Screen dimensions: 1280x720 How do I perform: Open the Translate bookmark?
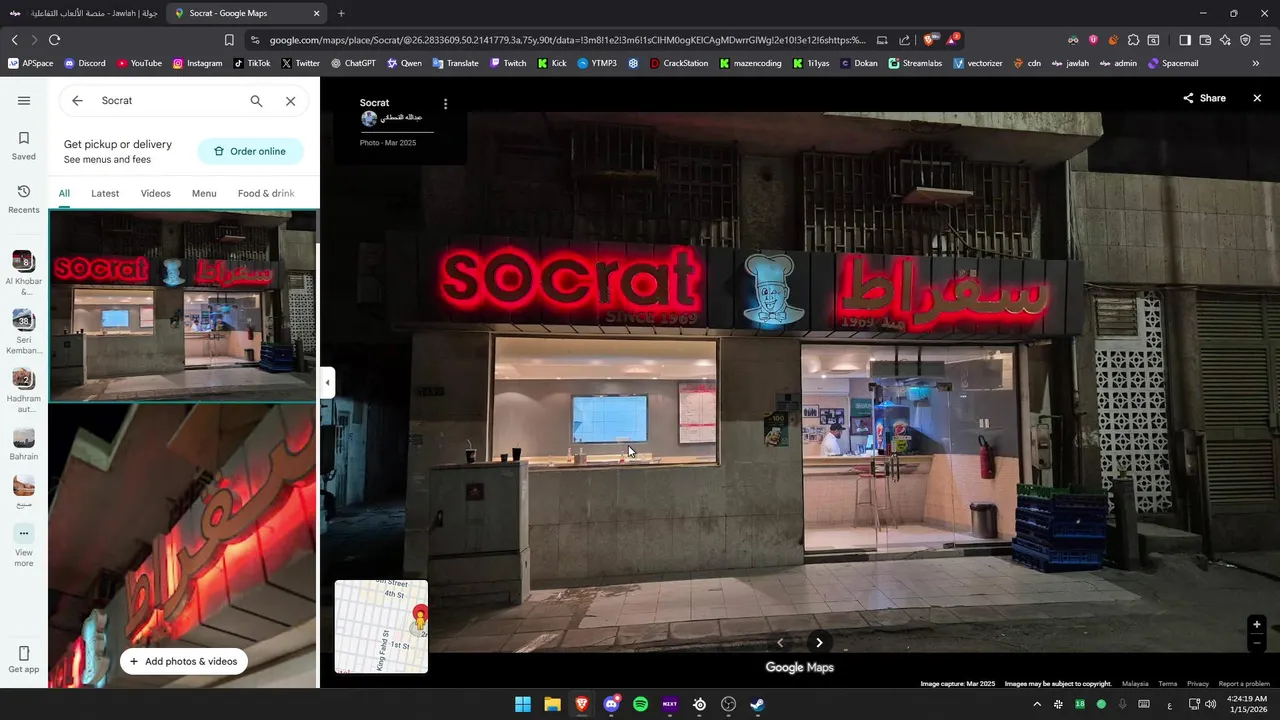point(455,63)
